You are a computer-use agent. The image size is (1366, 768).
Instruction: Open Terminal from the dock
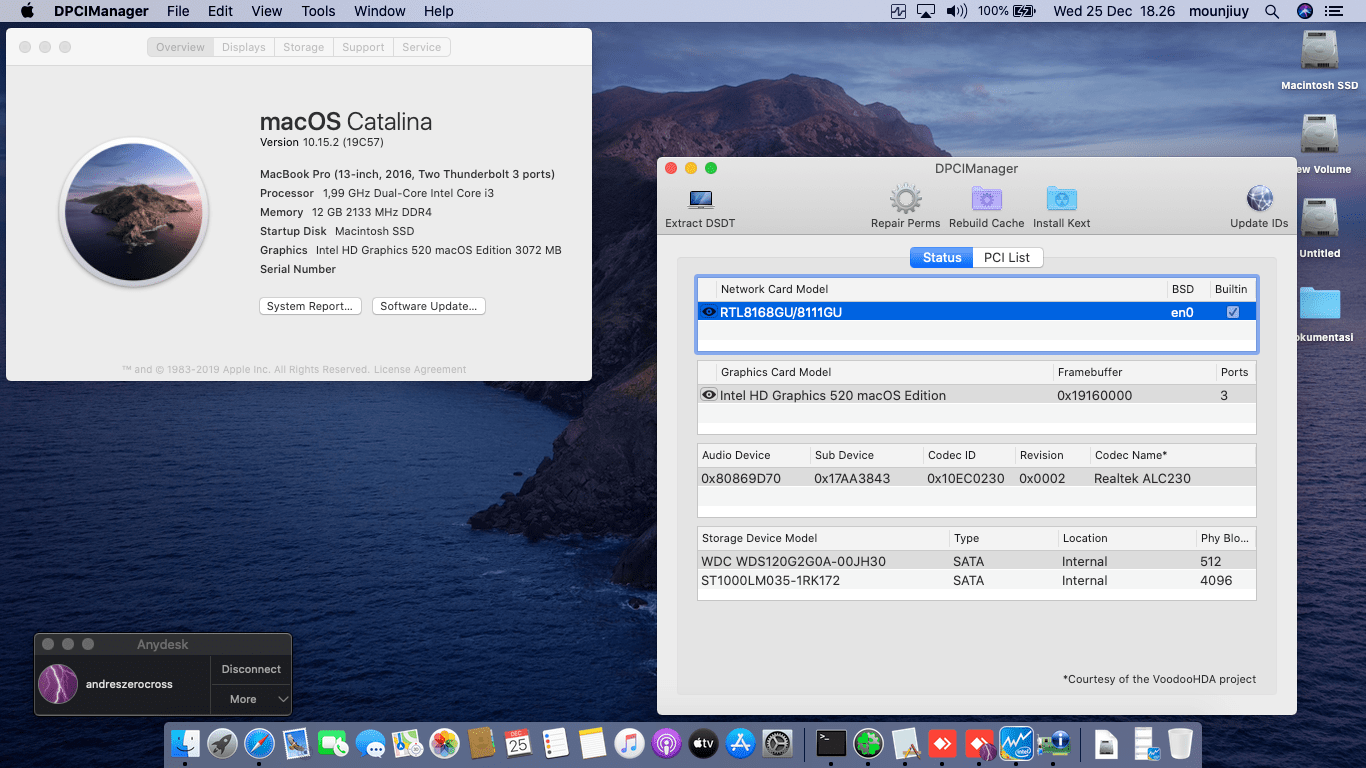[x=831, y=743]
